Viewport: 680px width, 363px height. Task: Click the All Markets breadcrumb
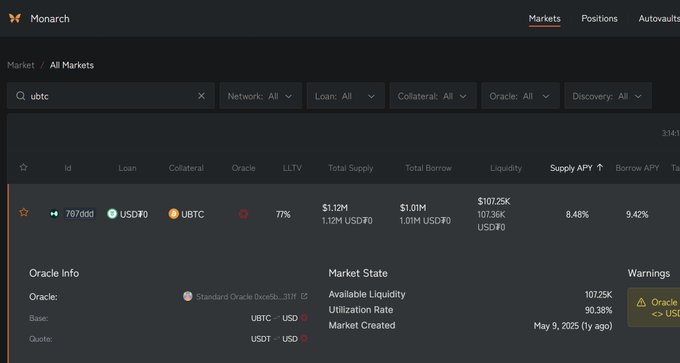(x=72, y=65)
